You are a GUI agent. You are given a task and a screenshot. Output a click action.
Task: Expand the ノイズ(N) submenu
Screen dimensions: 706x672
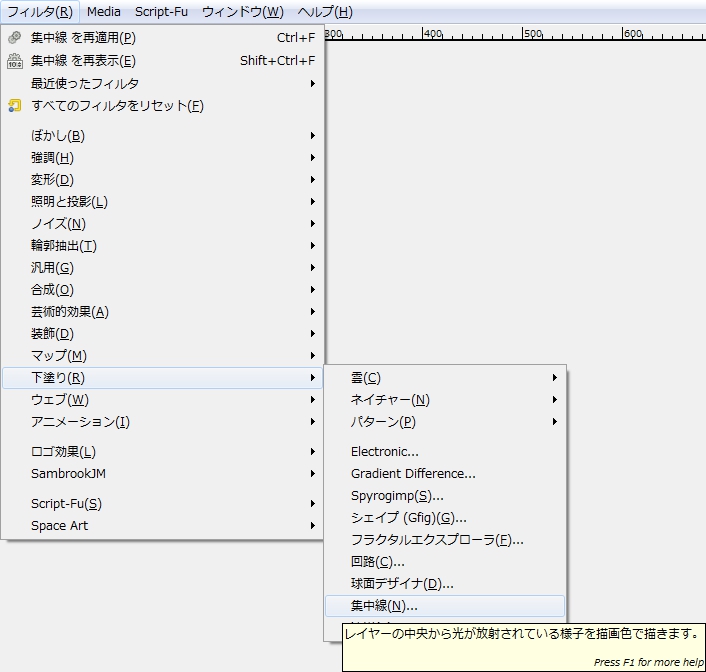[x=162, y=223]
